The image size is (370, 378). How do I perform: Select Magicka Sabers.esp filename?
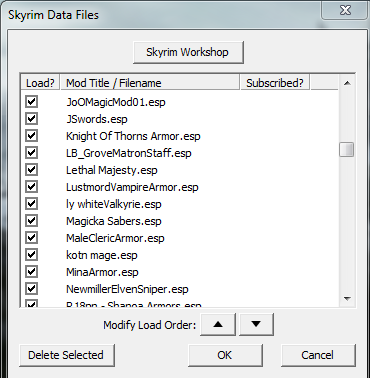tap(114, 221)
